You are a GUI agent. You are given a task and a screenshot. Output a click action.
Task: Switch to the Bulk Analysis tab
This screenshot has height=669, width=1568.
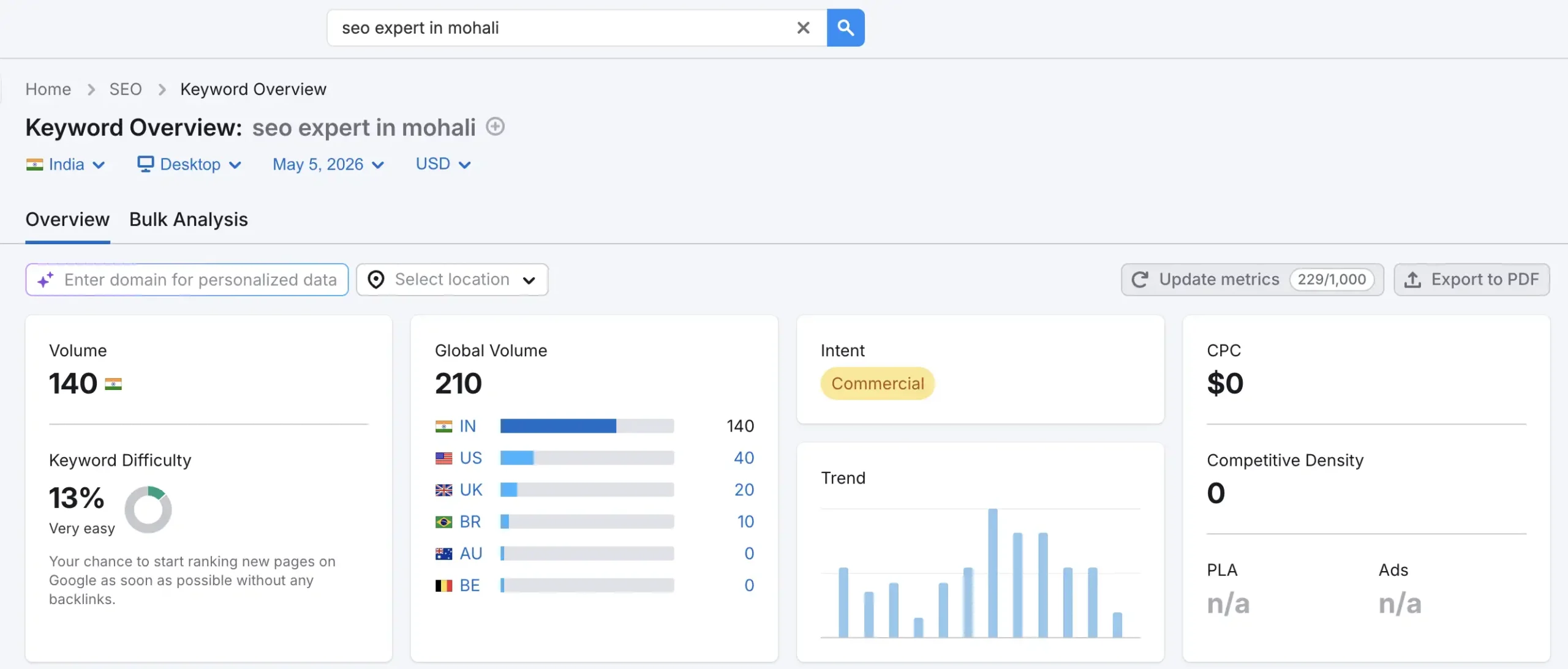(x=188, y=219)
